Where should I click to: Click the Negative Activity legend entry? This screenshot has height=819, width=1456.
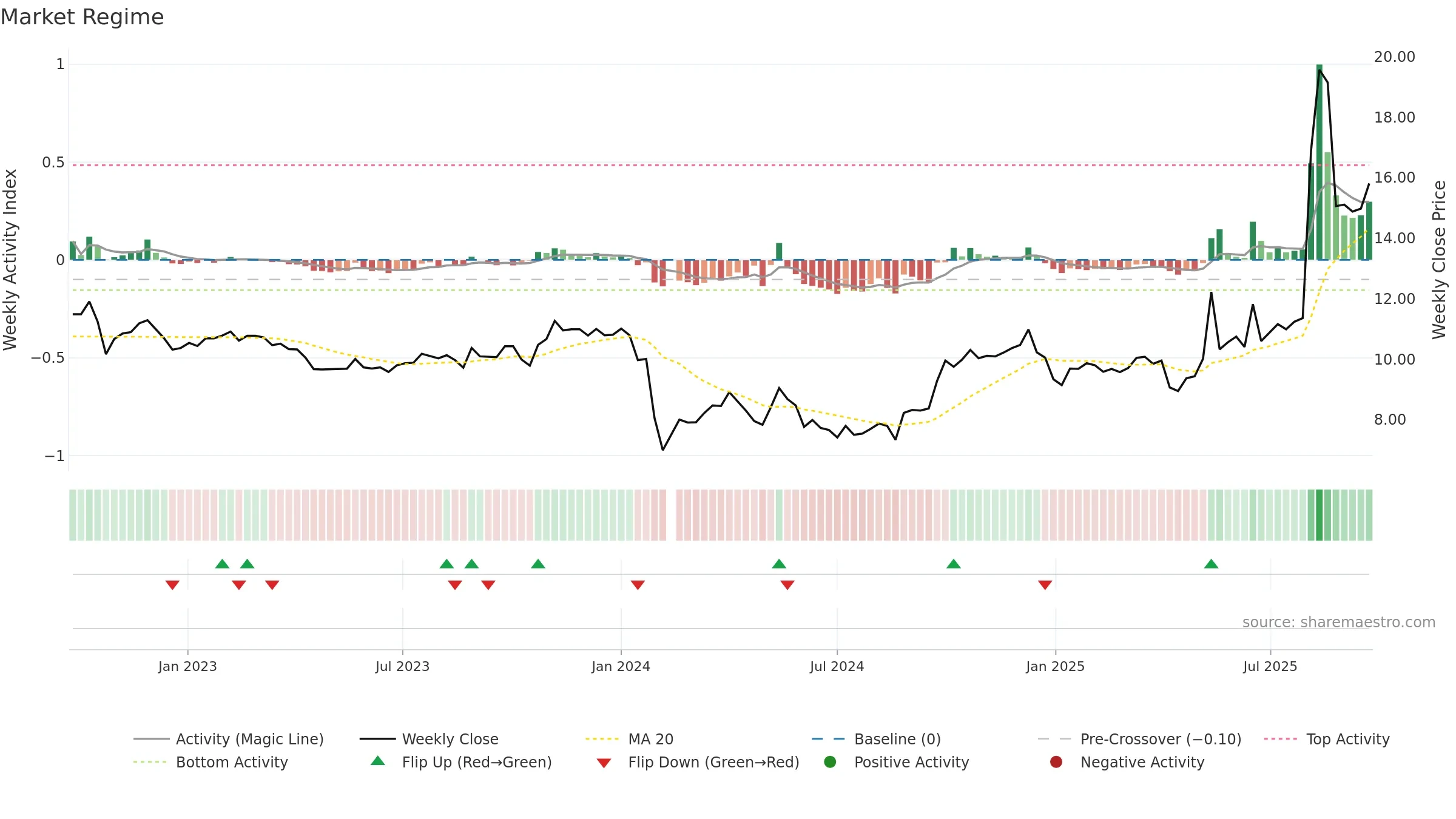coord(1127,762)
